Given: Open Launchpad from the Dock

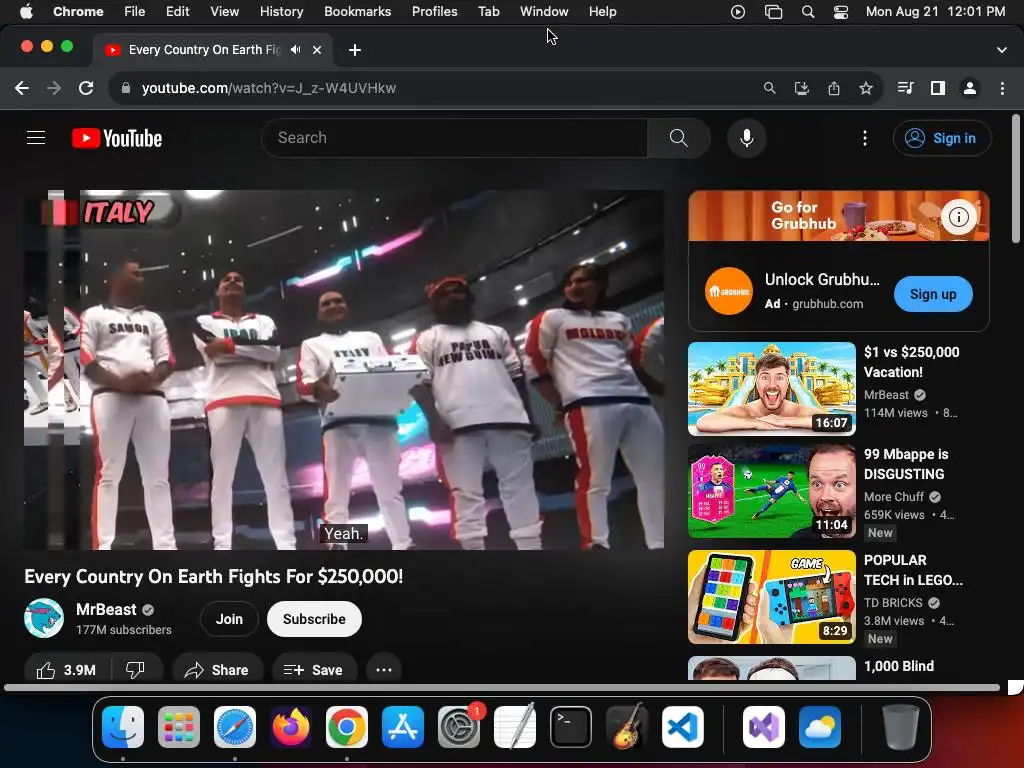Looking at the screenshot, I should click(179, 727).
